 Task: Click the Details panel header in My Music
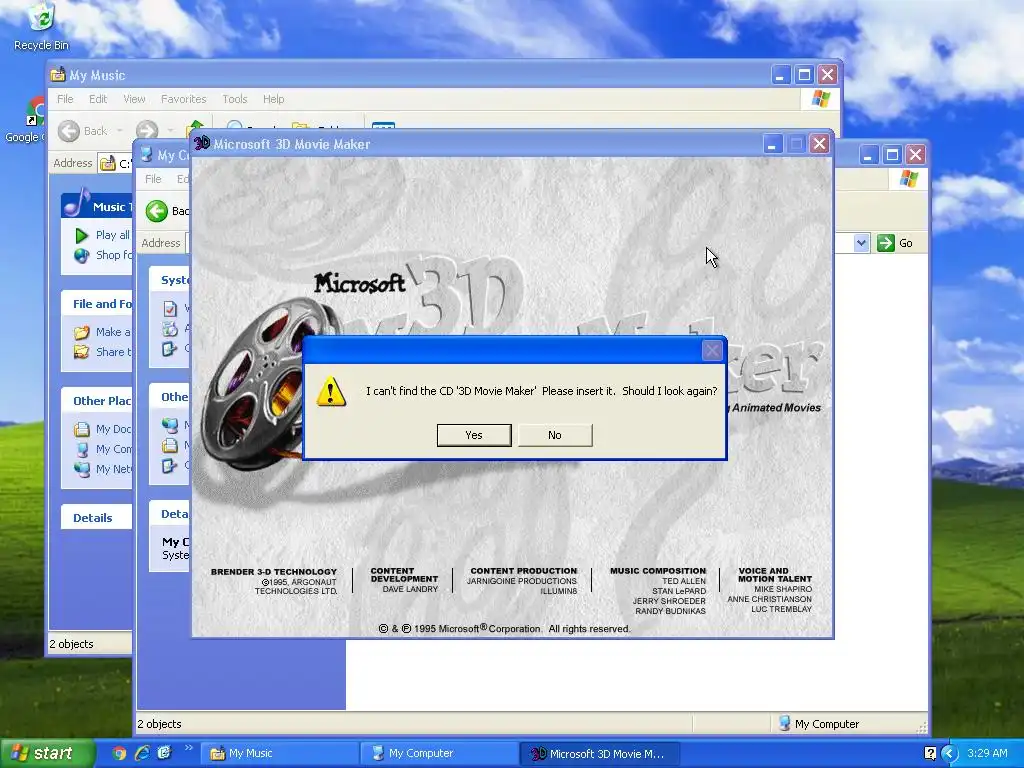click(x=97, y=517)
